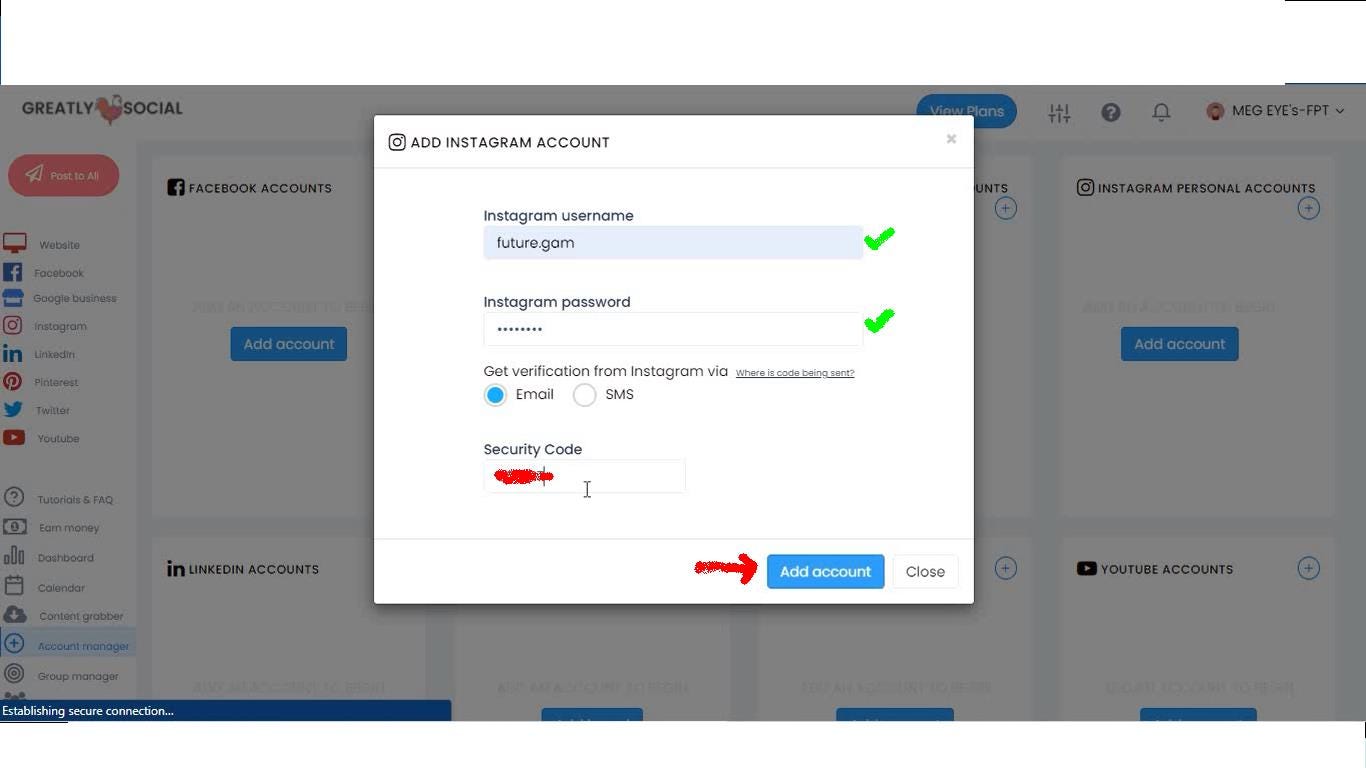Click the Earn money menu label
This screenshot has height=768, width=1366.
coord(69,528)
